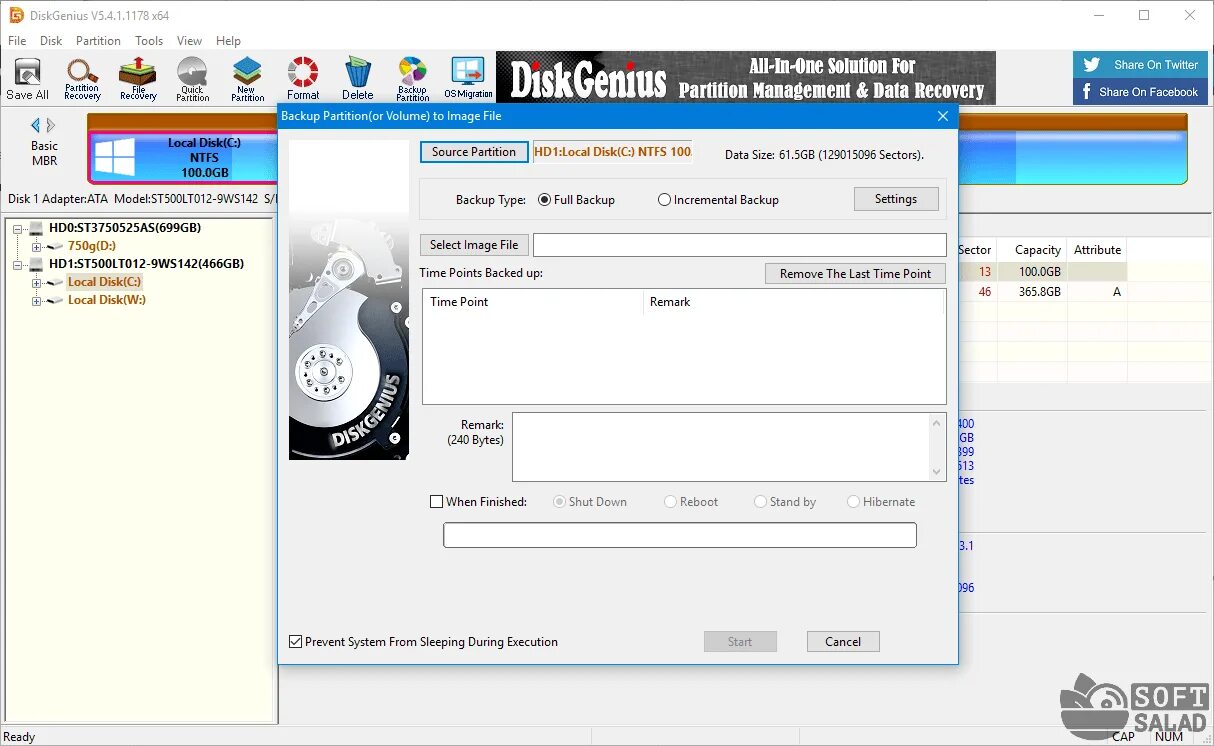Open the Partition Recovery tool
The height and width of the screenshot is (746, 1214).
click(x=82, y=78)
